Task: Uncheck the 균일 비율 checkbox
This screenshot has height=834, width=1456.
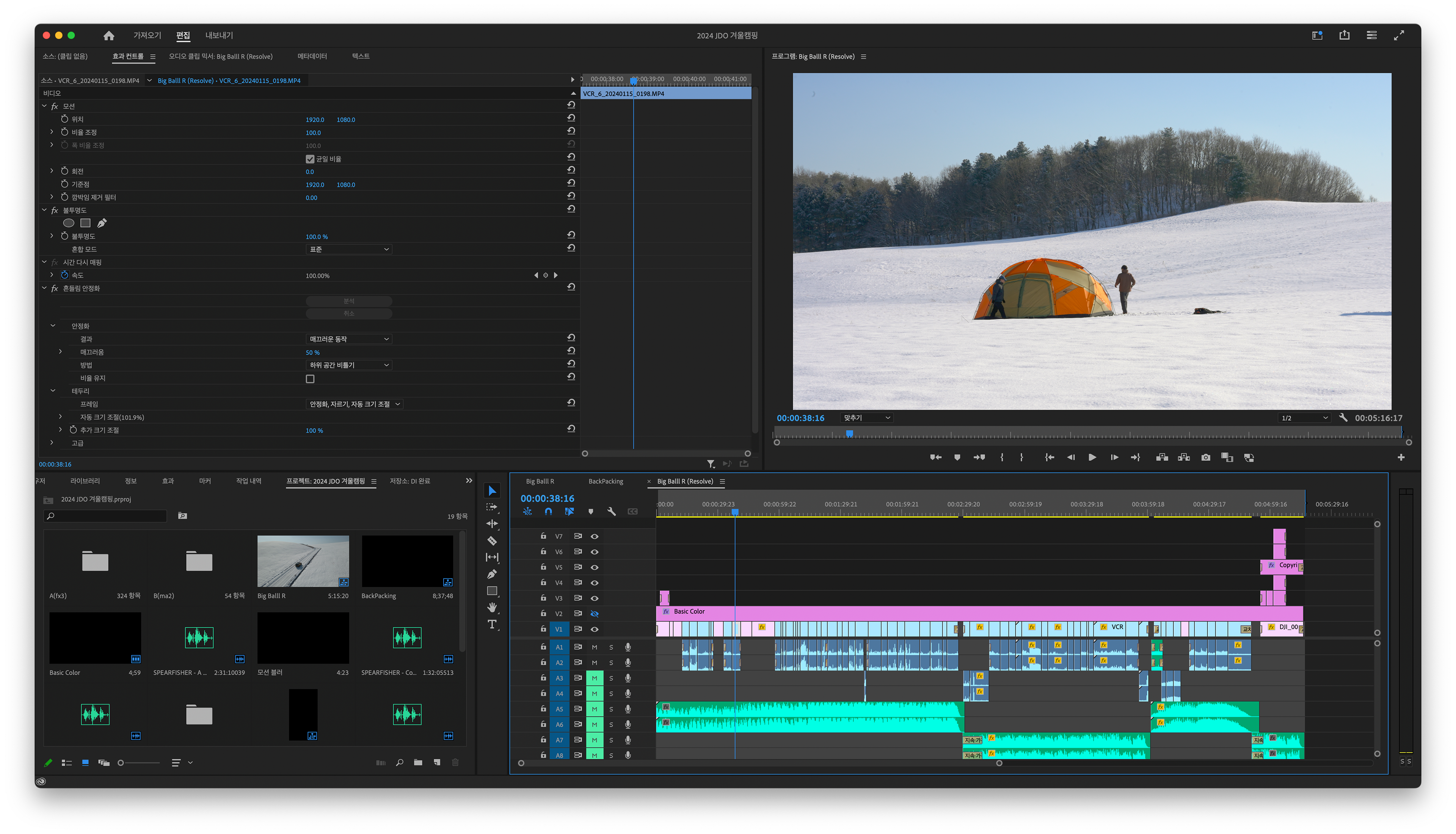Action: (x=310, y=159)
